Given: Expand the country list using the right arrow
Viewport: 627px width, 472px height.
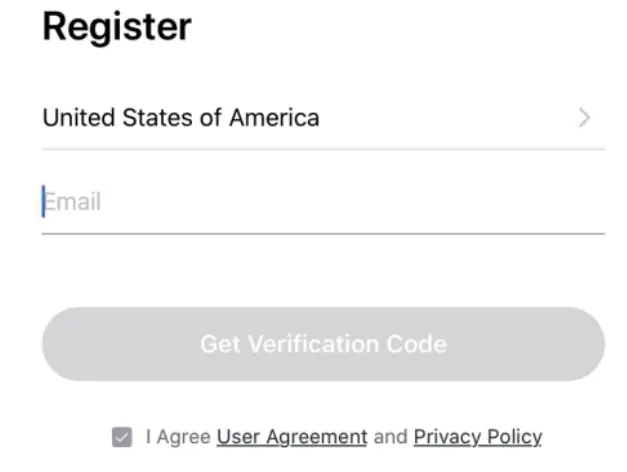Looking at the screenshot, I should [585, 118].
